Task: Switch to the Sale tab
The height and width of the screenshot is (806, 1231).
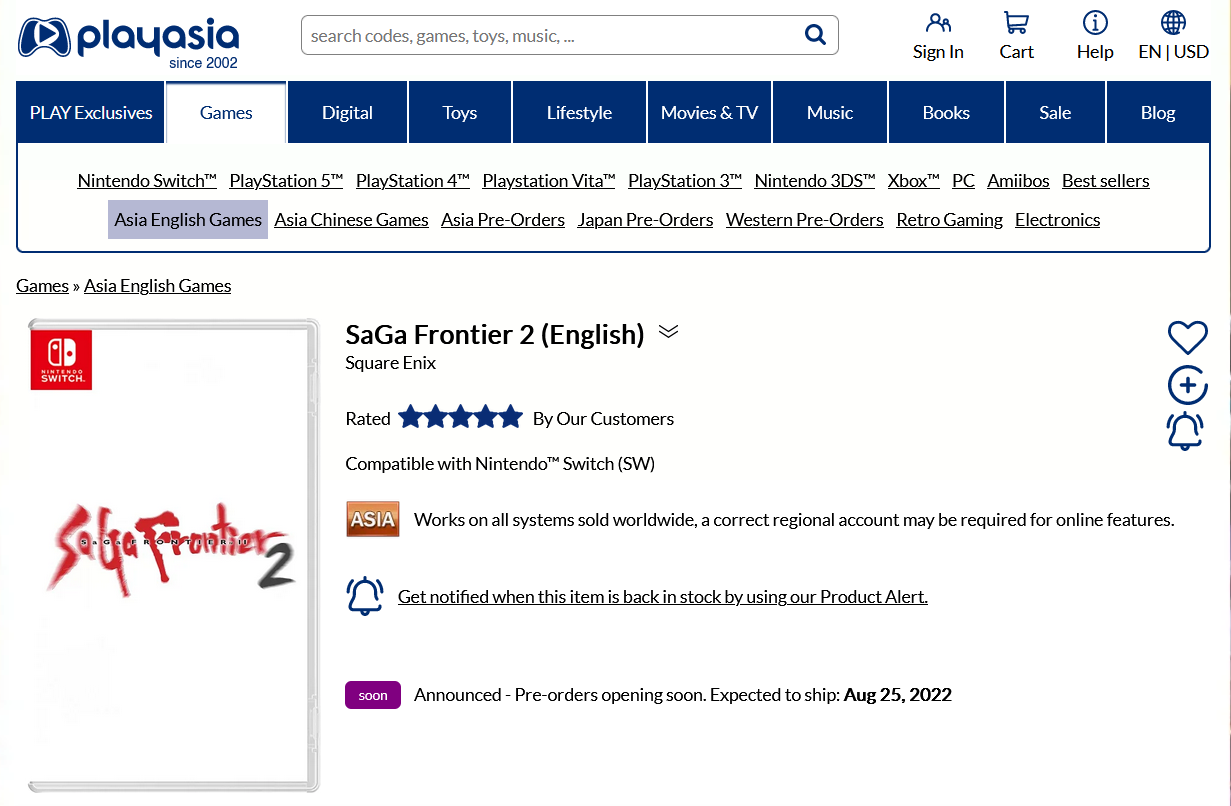Action: tap(1055, 113)
